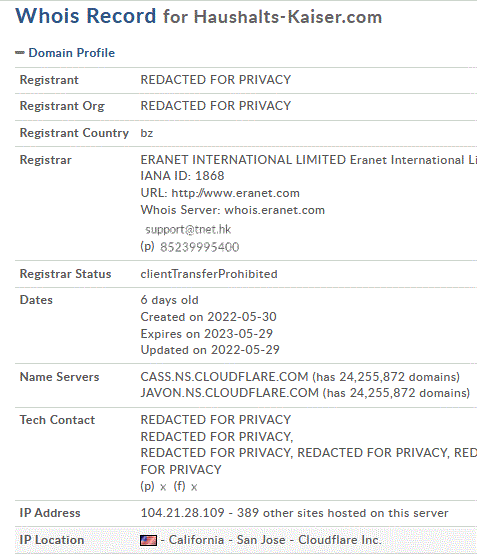Viewport: 477px width, 555px height.
Task: Click the 85239995400 phone number
Action: point(200,247)
